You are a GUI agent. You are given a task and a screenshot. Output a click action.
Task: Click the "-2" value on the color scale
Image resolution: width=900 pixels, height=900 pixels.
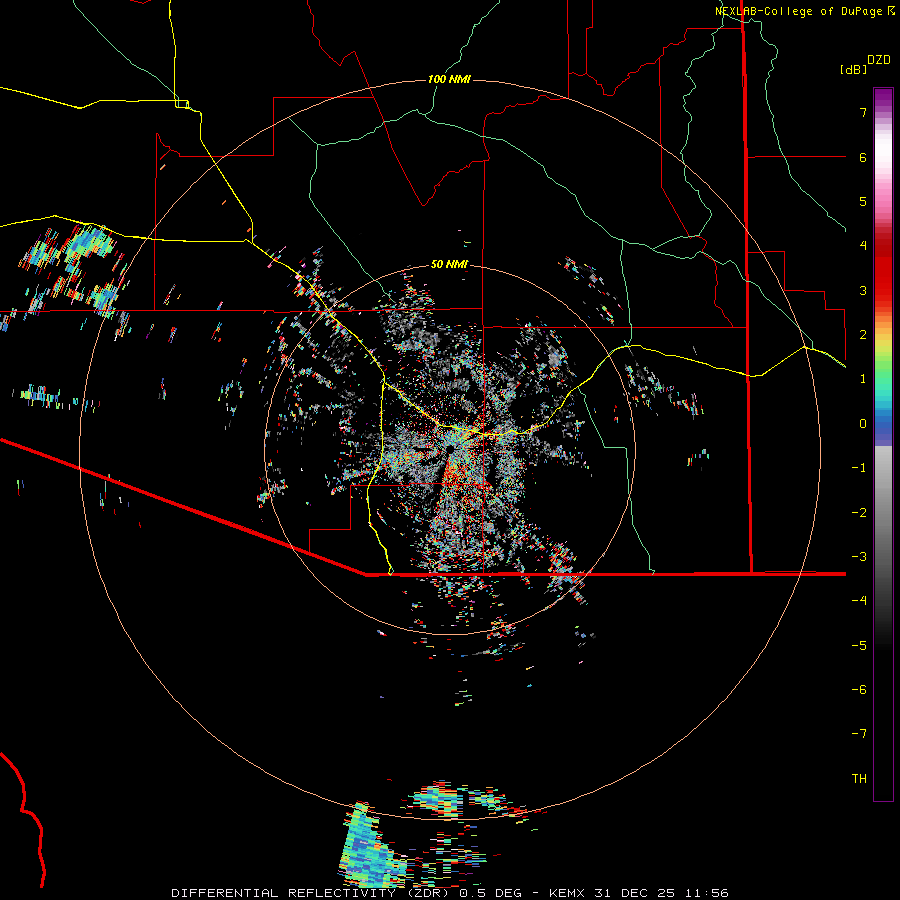tap(859, 513)
